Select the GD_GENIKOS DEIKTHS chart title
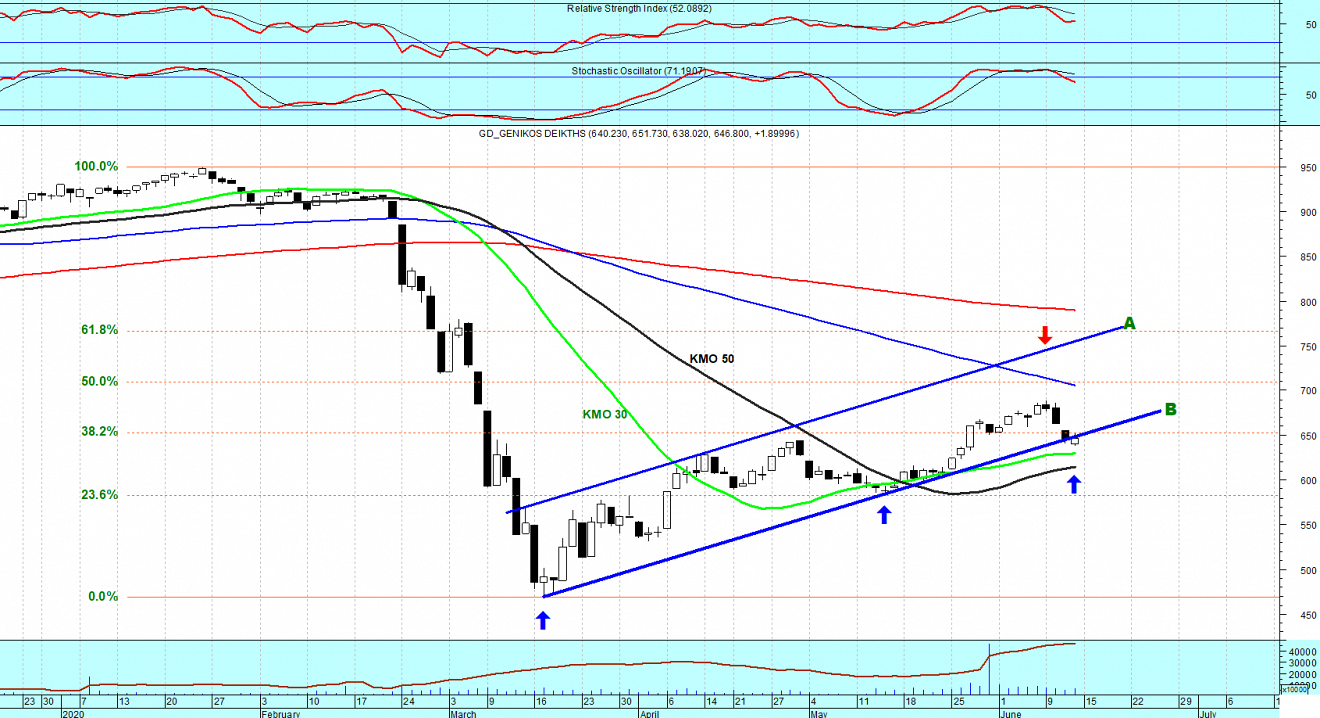The image size is (1320, 718). tap(638, 133)
